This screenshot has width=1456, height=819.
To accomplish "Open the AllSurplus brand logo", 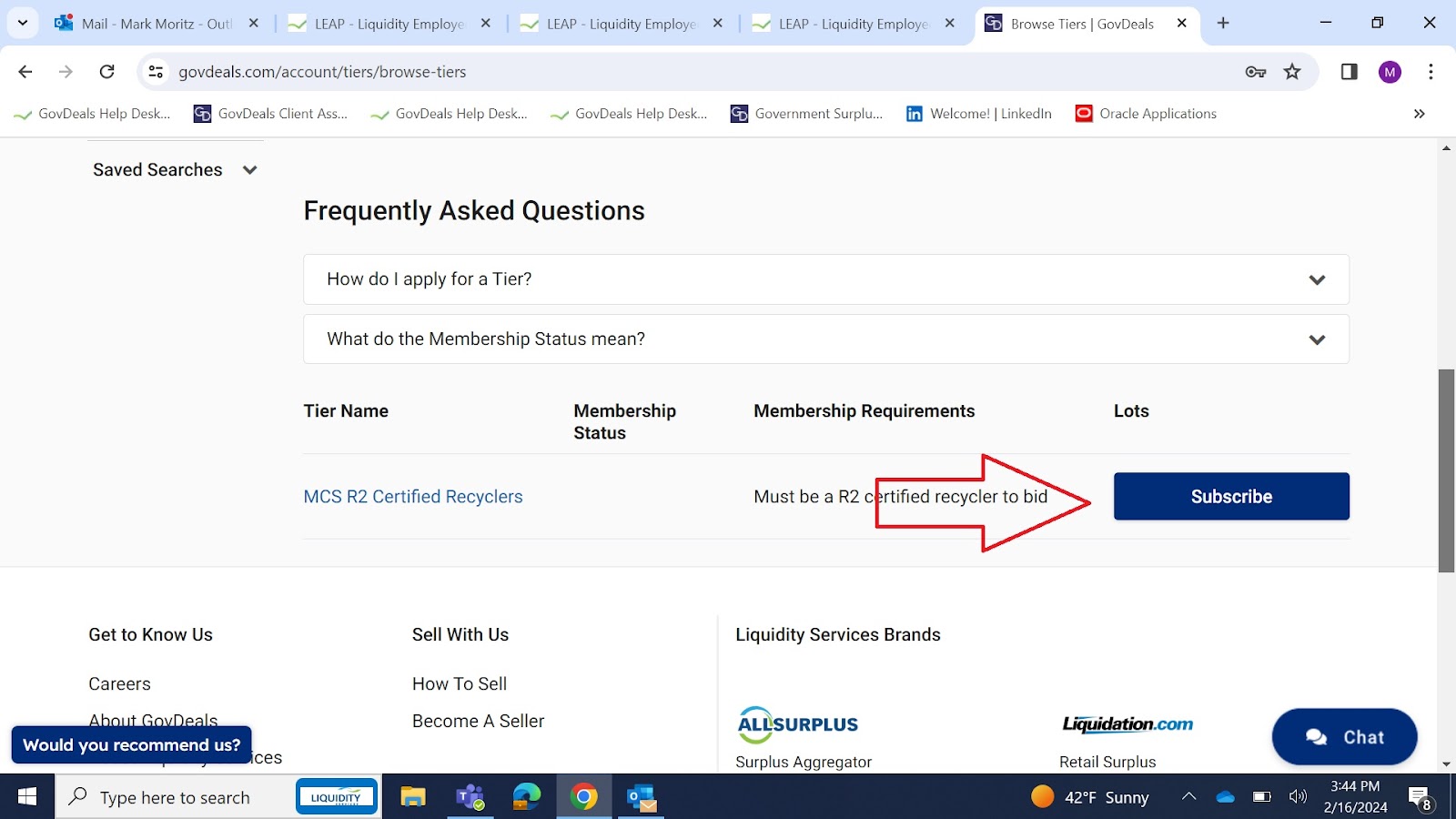I will (797, 724).
